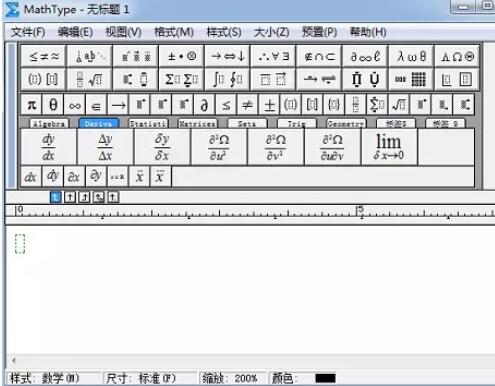Viewport: 495px width, 386px height.
Task: Select center-justified tab stop
Action: coord(70,197)
